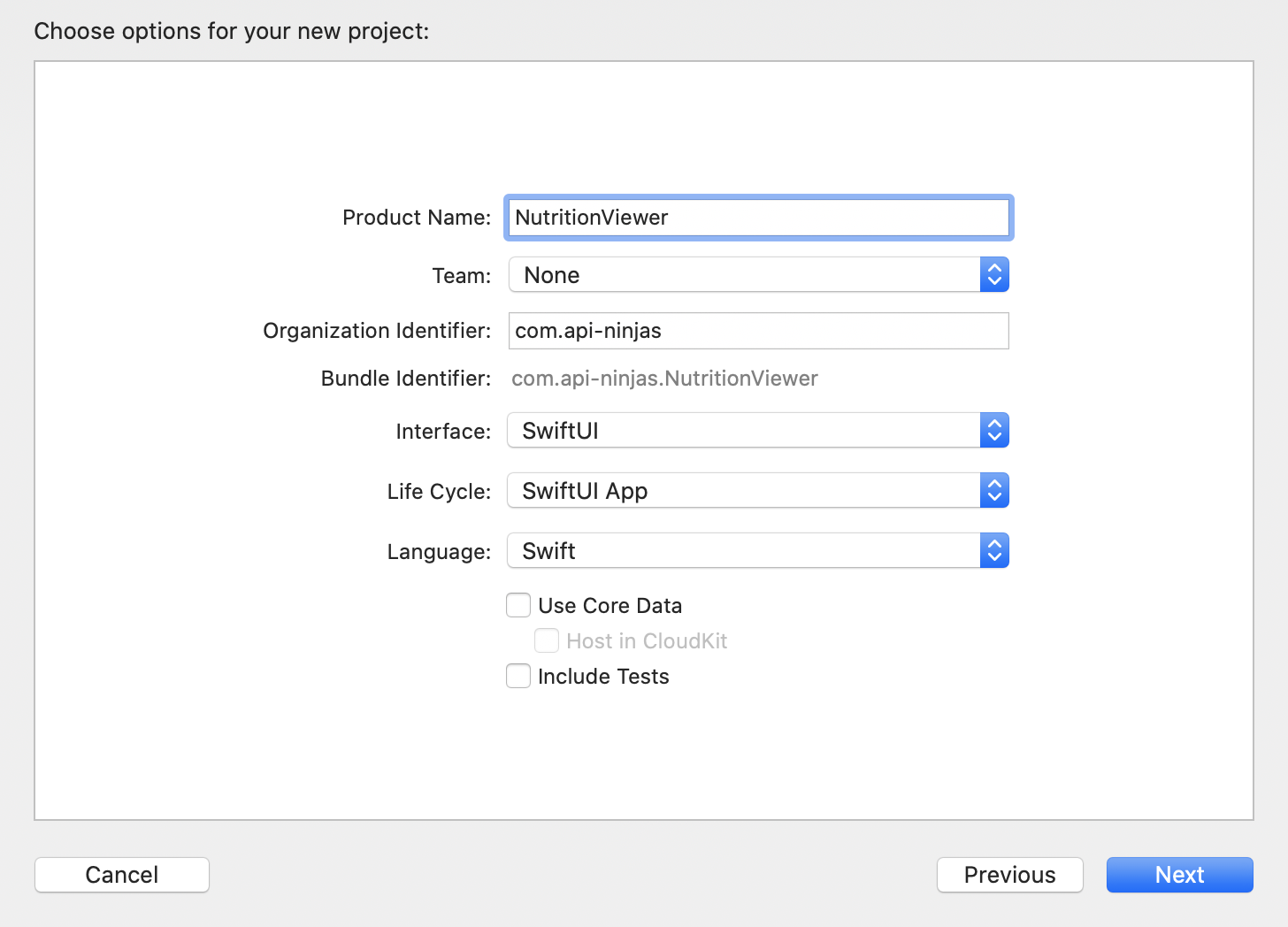
Task: Click the heading Choose options for your new project
Action: pos(232,31)
